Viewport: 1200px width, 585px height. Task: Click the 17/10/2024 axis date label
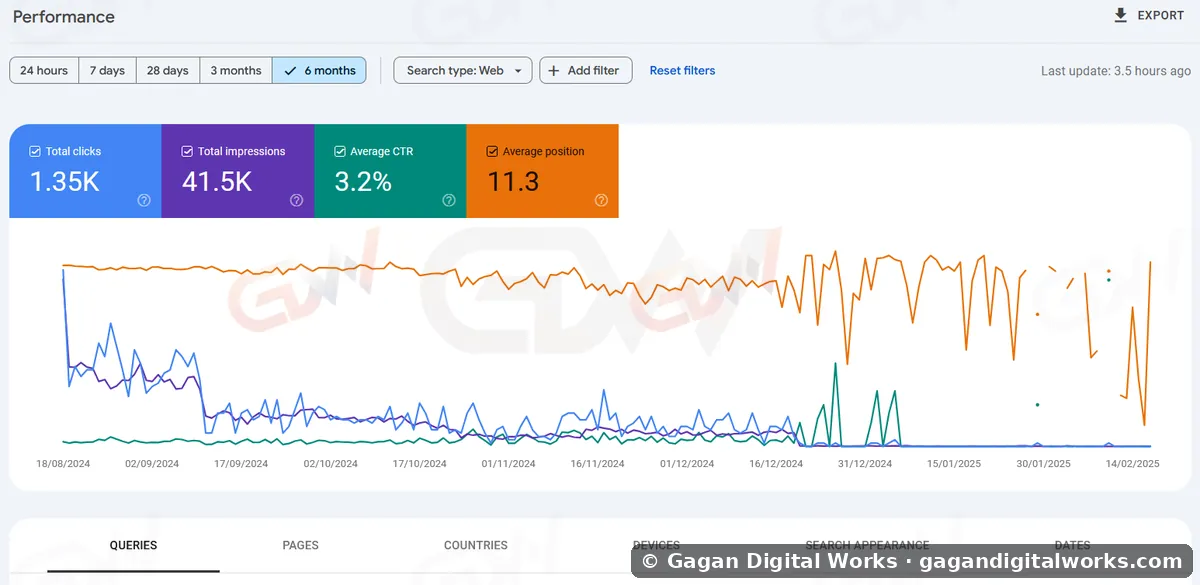(x=419, y=464)
